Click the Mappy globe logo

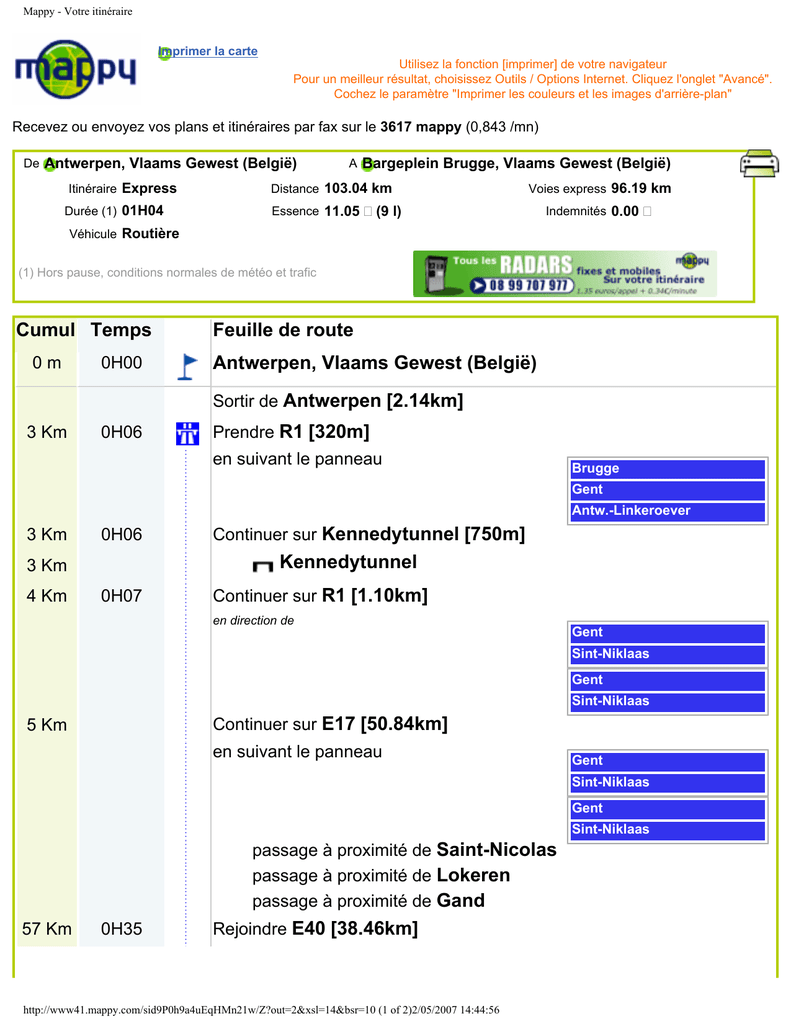coord(75,69)
